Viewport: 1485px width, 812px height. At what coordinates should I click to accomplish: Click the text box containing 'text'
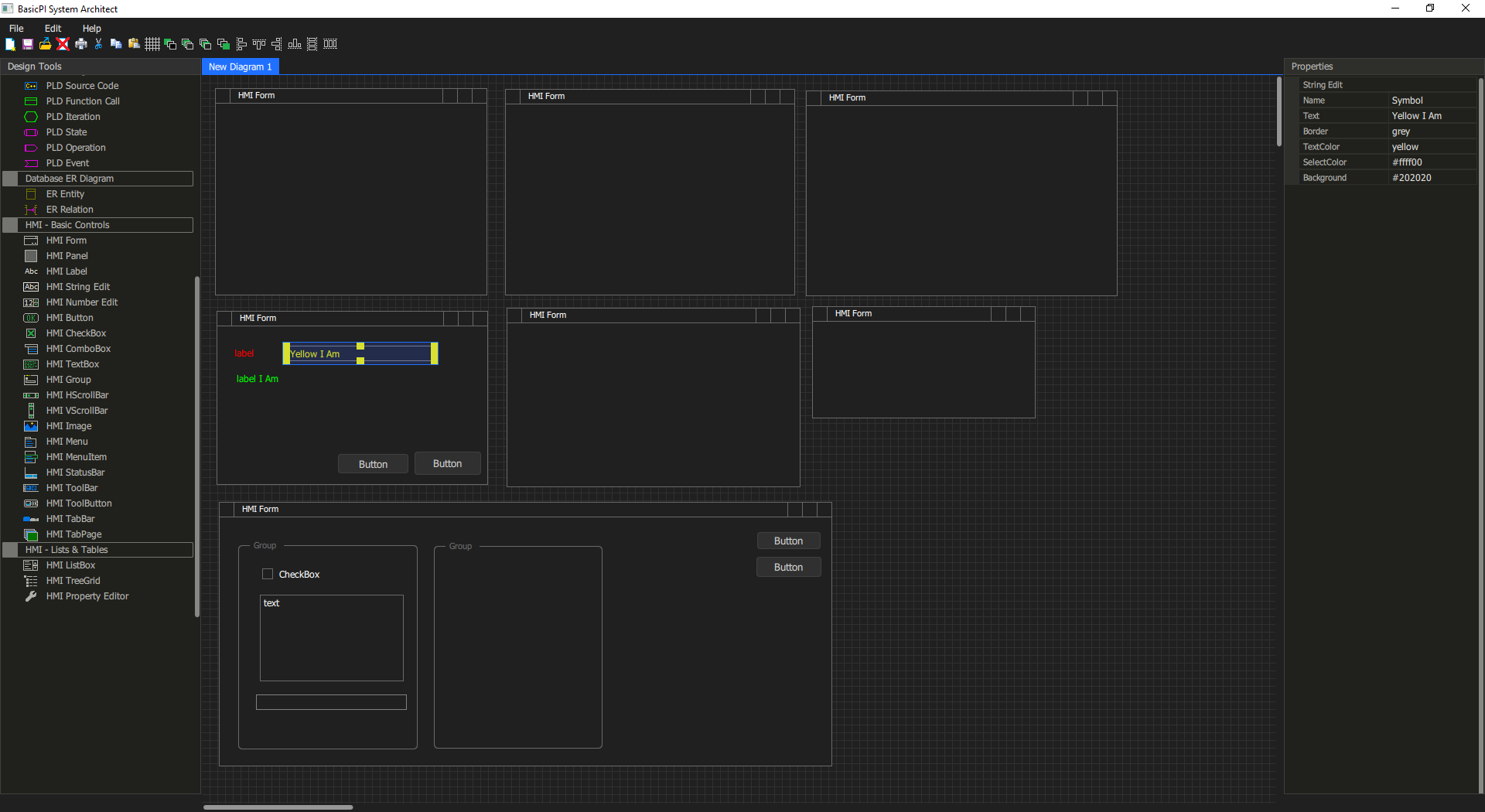(x=332, y=638)
